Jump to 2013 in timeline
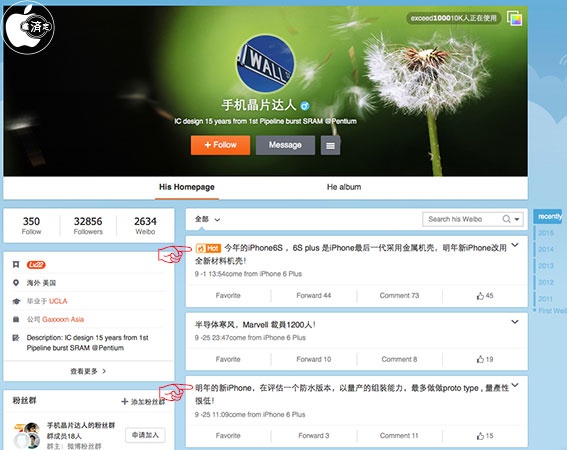 pyautogui.click(x=546, y=266)
